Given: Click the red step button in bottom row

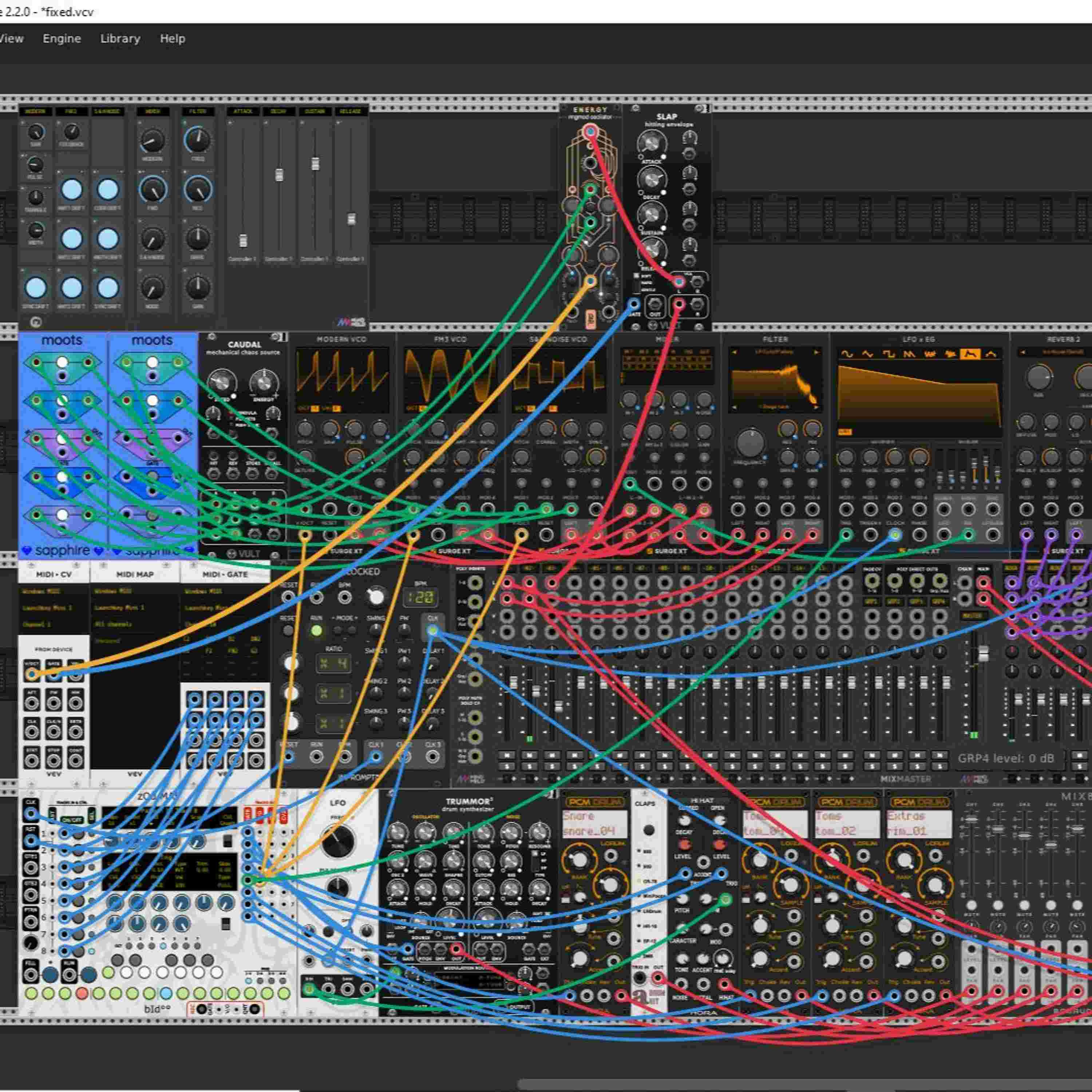Looking at the screenshot, I should [82, 993].
